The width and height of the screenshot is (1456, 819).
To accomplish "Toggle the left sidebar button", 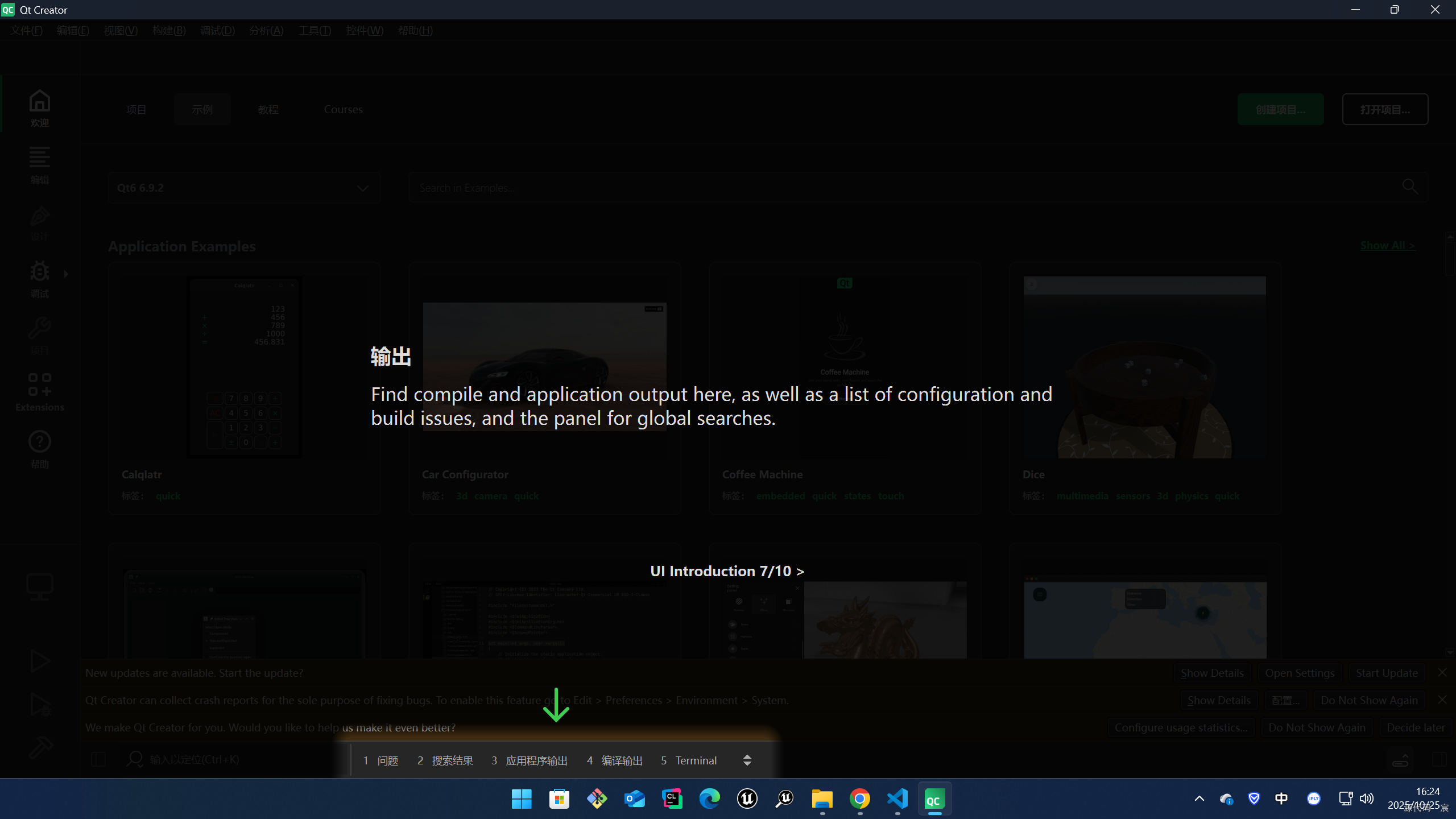I will 98,759.
